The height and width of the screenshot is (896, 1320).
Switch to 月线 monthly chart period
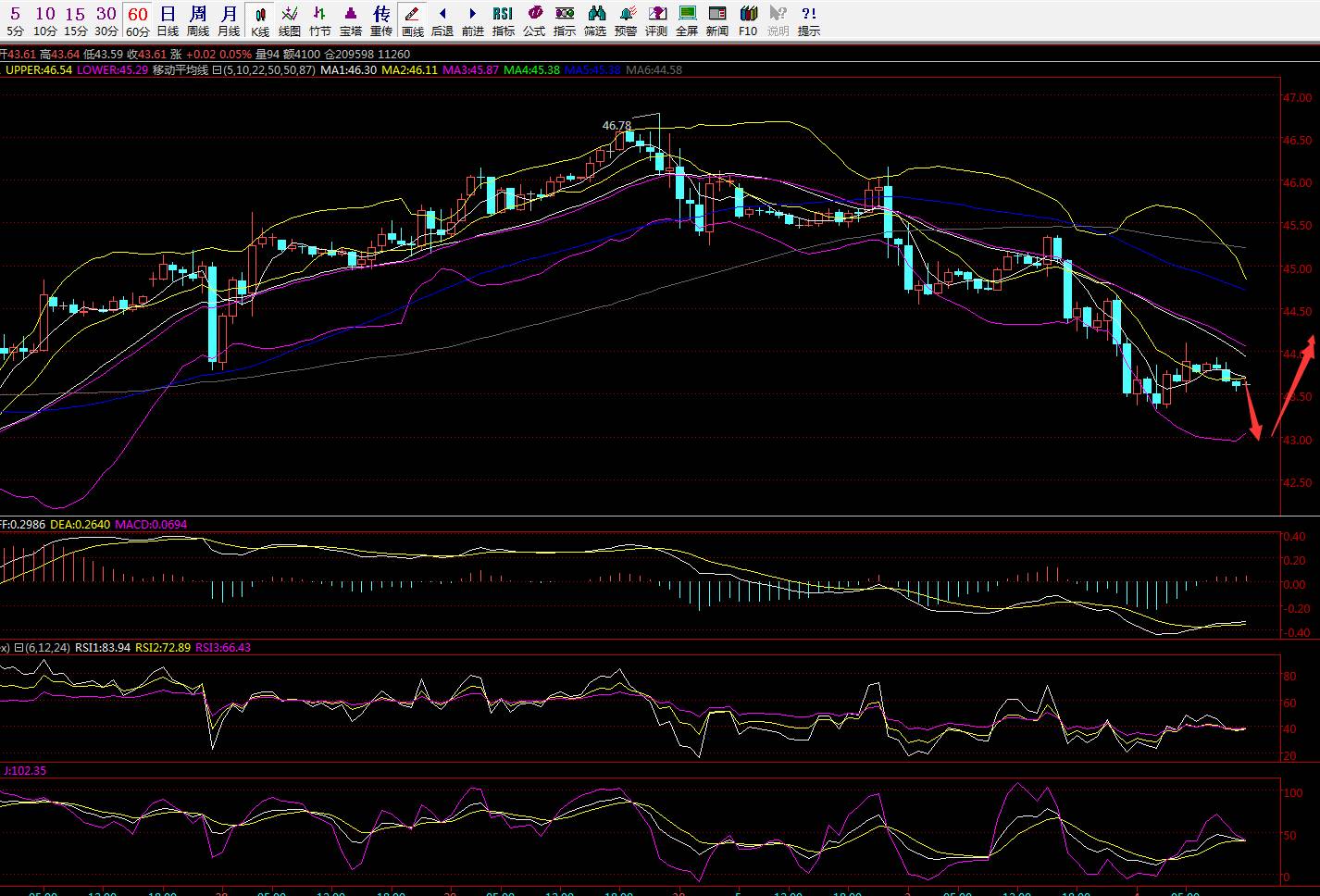pos(229,20)
